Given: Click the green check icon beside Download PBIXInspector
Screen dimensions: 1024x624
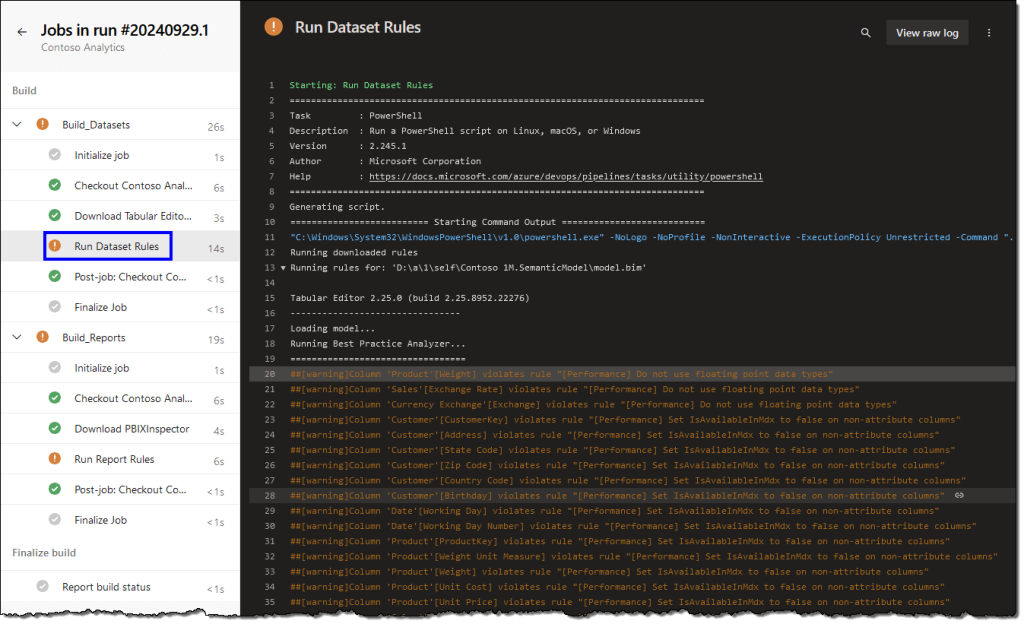Looking at the screenshot, I should tap(55, 429).
